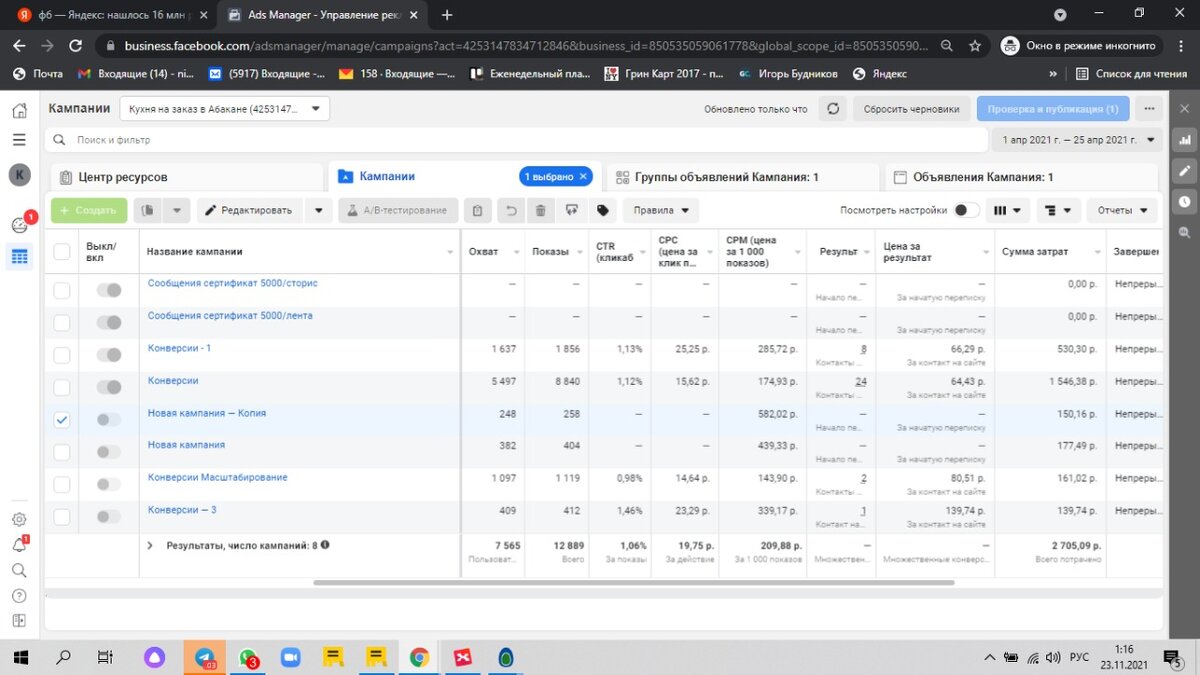Click the bottom panel icon in left sidebar

click(19, 620)
